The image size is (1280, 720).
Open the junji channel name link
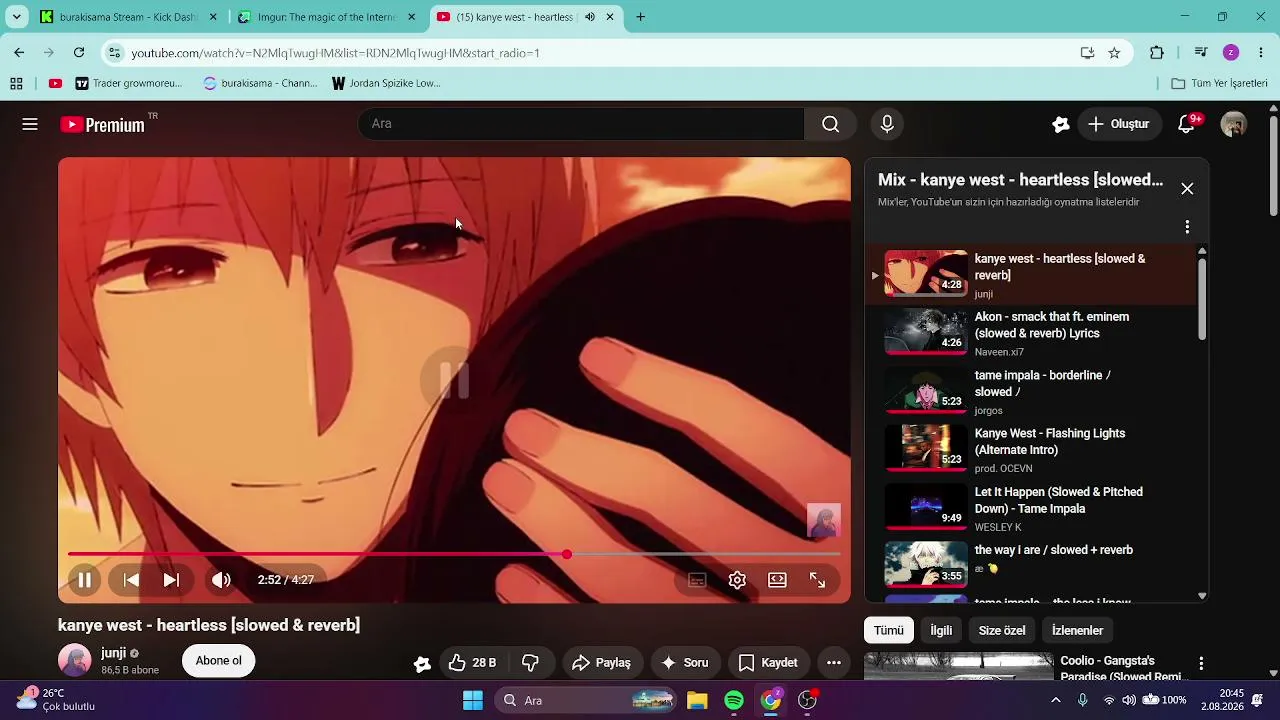113,653
